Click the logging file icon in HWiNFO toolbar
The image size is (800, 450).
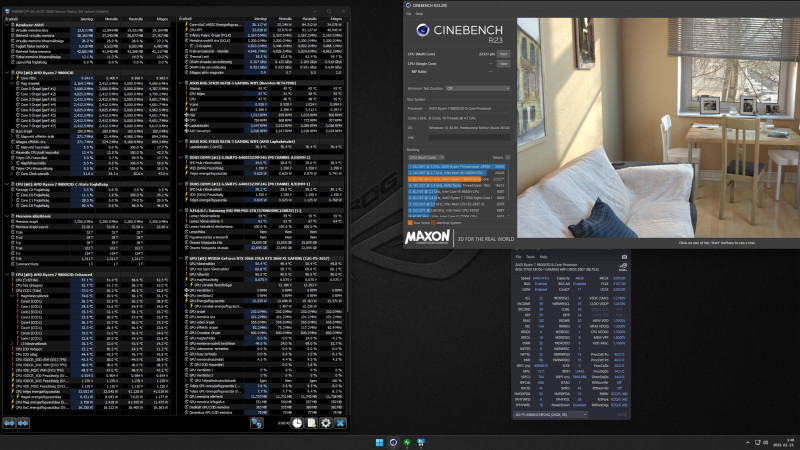pos(311,423)
